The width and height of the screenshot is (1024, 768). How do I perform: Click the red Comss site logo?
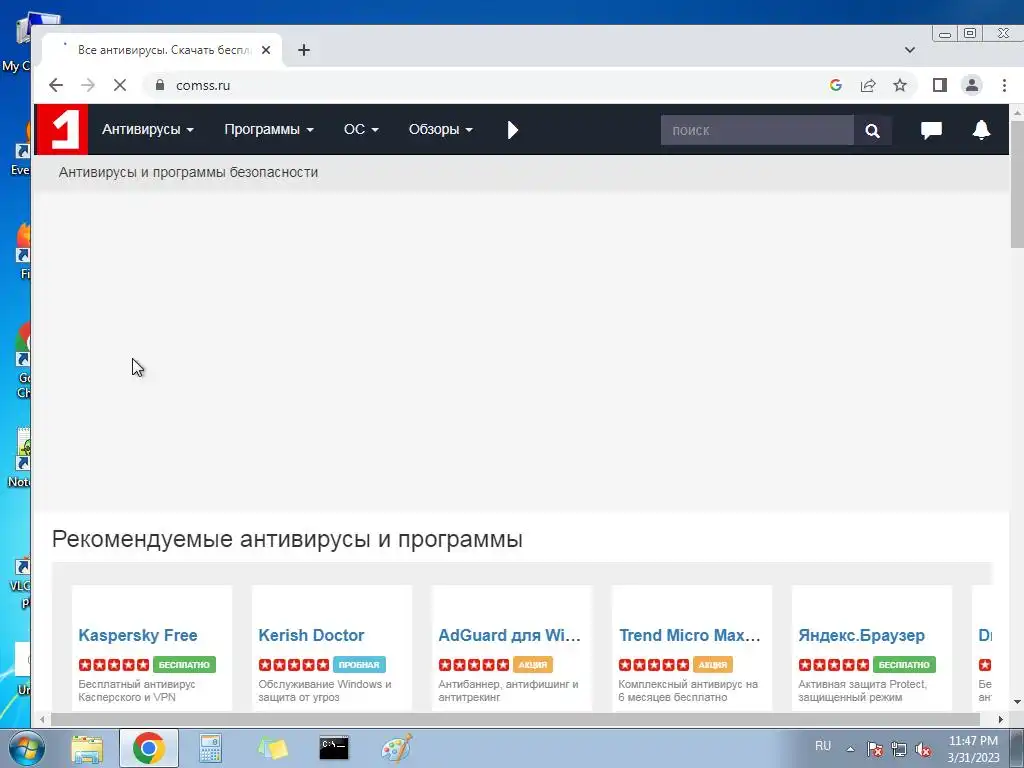(61, 129)
